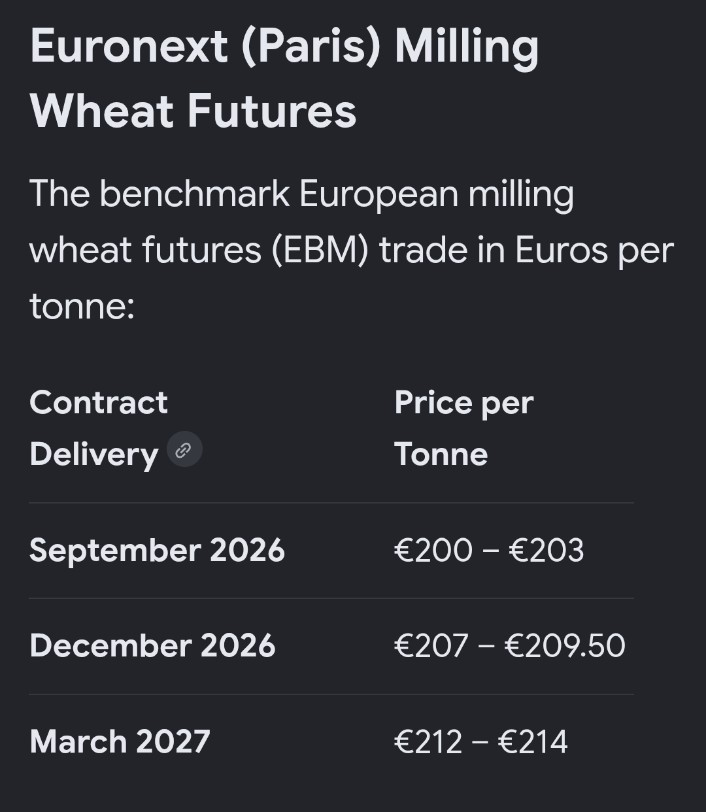706x812 pixels.
Task: Click the €212 – €214 price cell
Action: (x=481, y=741)
